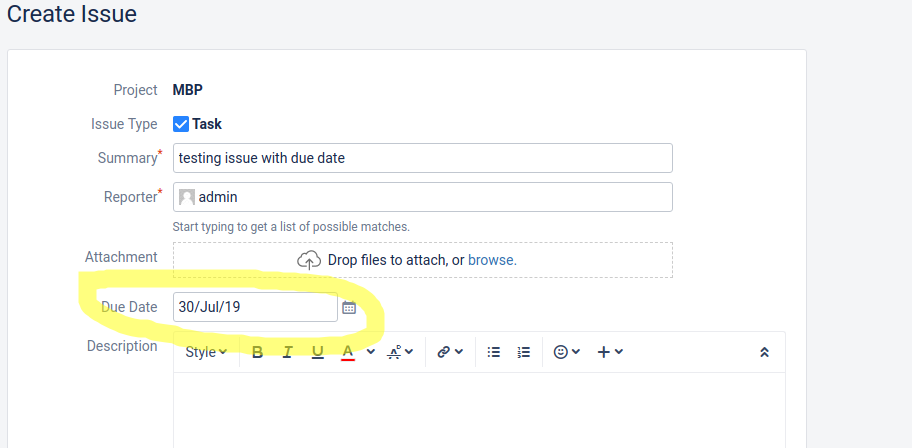Viewport: 912px width, 448px height.
Task: Toggle Italic formatting in description toolbar
Action: pos(287,352)
